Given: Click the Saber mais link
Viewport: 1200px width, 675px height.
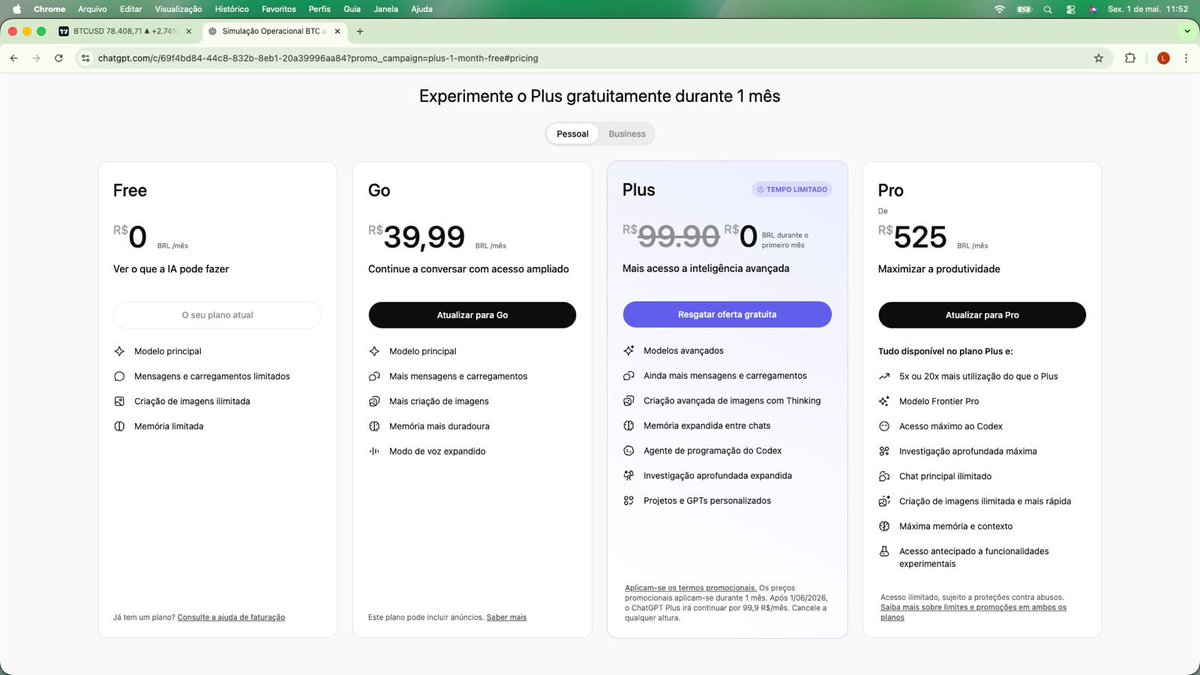Looking at the screenshot, I should (x=506, y=617).
